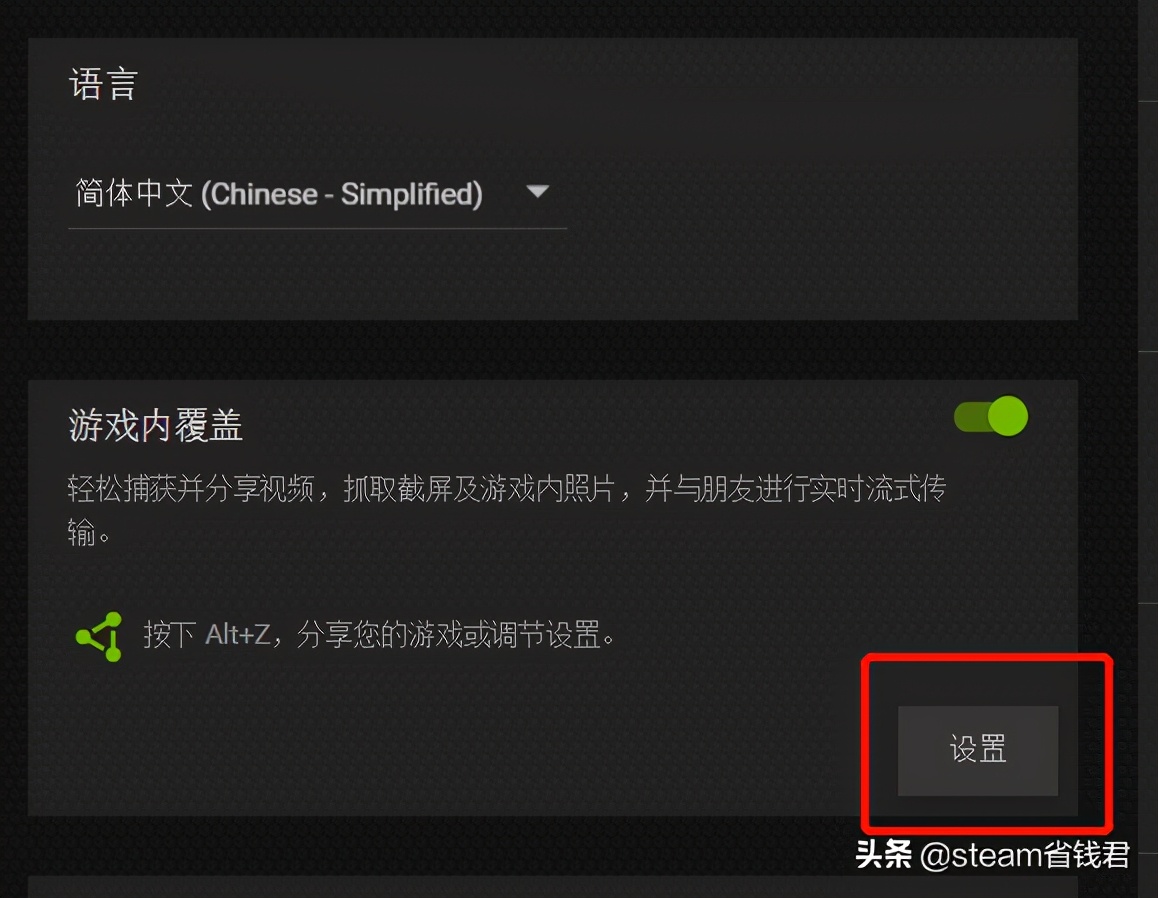This screenshot has height=898, width=1158.
Task: Click the 按下 Alt+Z share hint text
Action: [380, 635]
